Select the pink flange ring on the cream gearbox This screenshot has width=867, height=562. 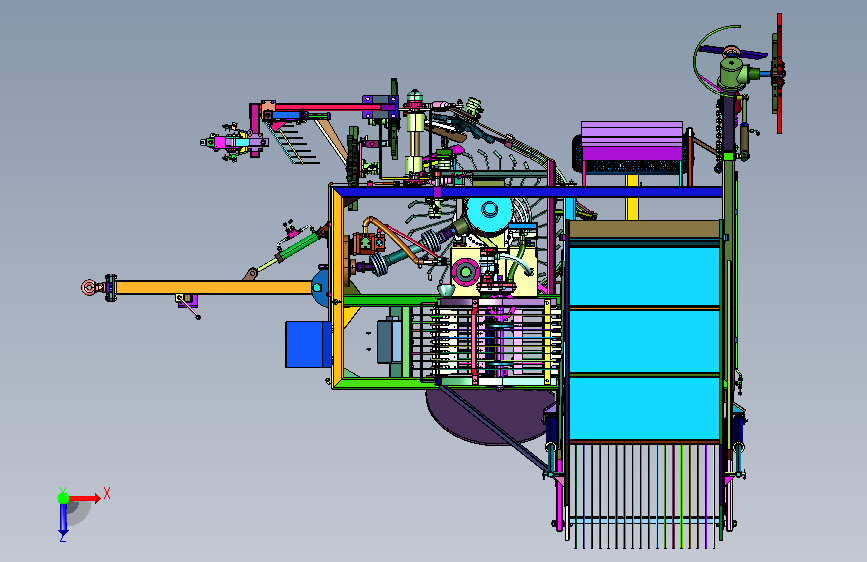click(466, 272)
